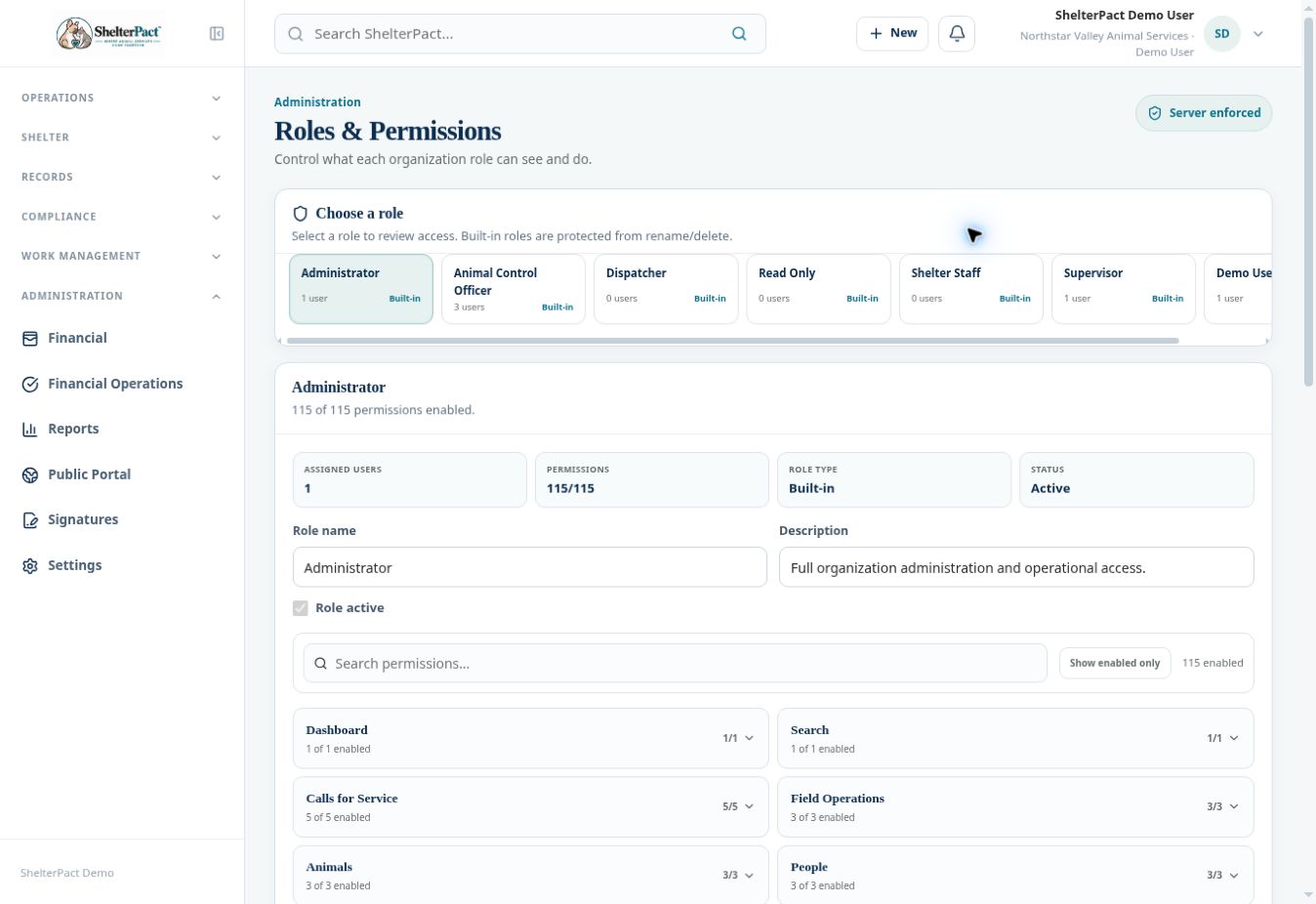Click the search magnifier icon in top bar
1316x904 pixels.
coord(739,34)
